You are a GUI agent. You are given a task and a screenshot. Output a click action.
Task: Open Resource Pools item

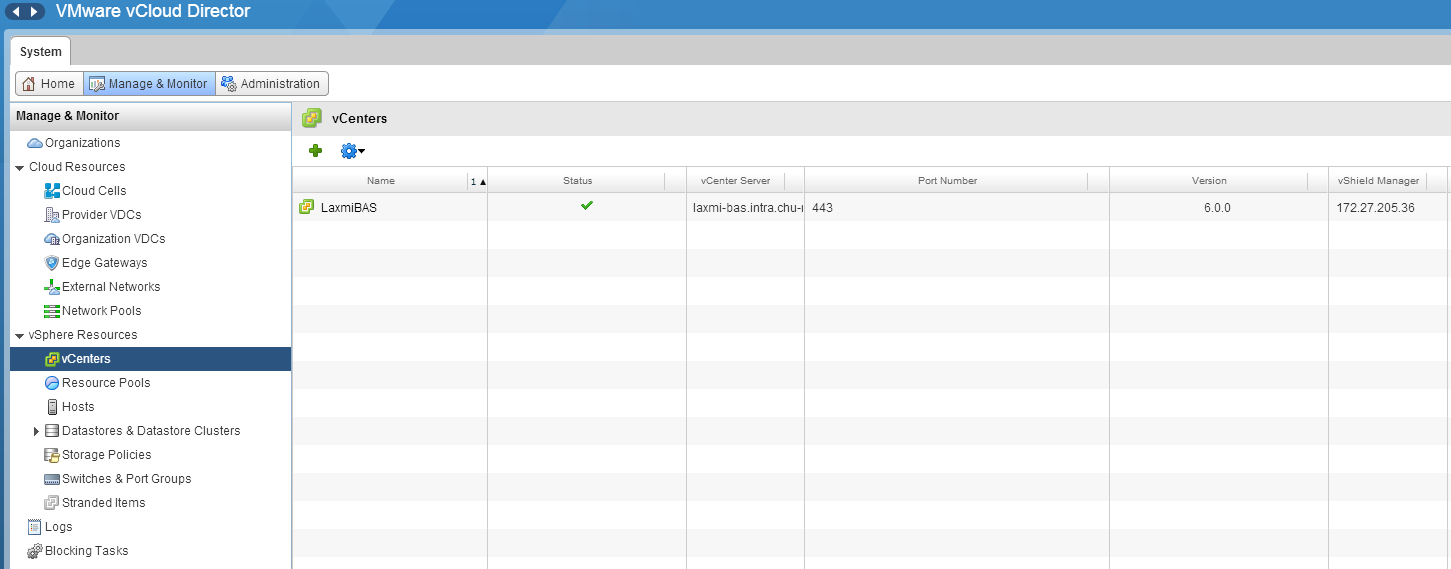pyautogui.click(x=105, y=383)
